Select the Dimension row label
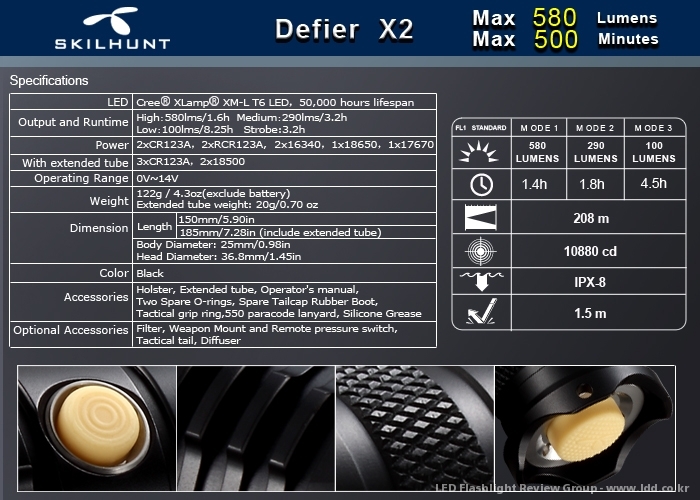The width and height of the screenshot is (700, 500). [x=99, y=228]
